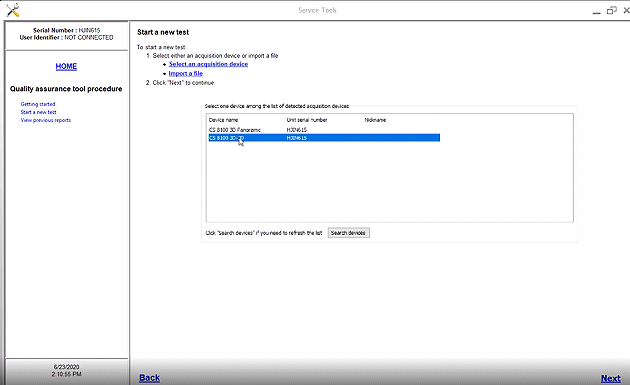Click Select an acquisition device link
This screenshot has height=385, width=630.
208,64
